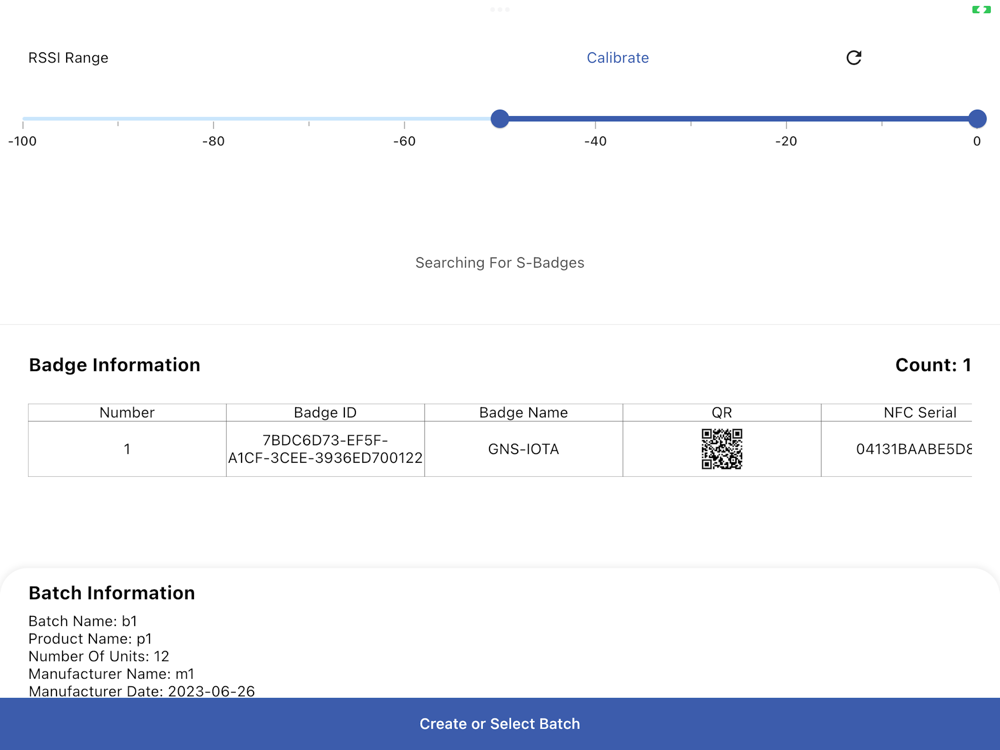Tap the Calibrate link
The image size is (1000, 750).
click(617, 58)
